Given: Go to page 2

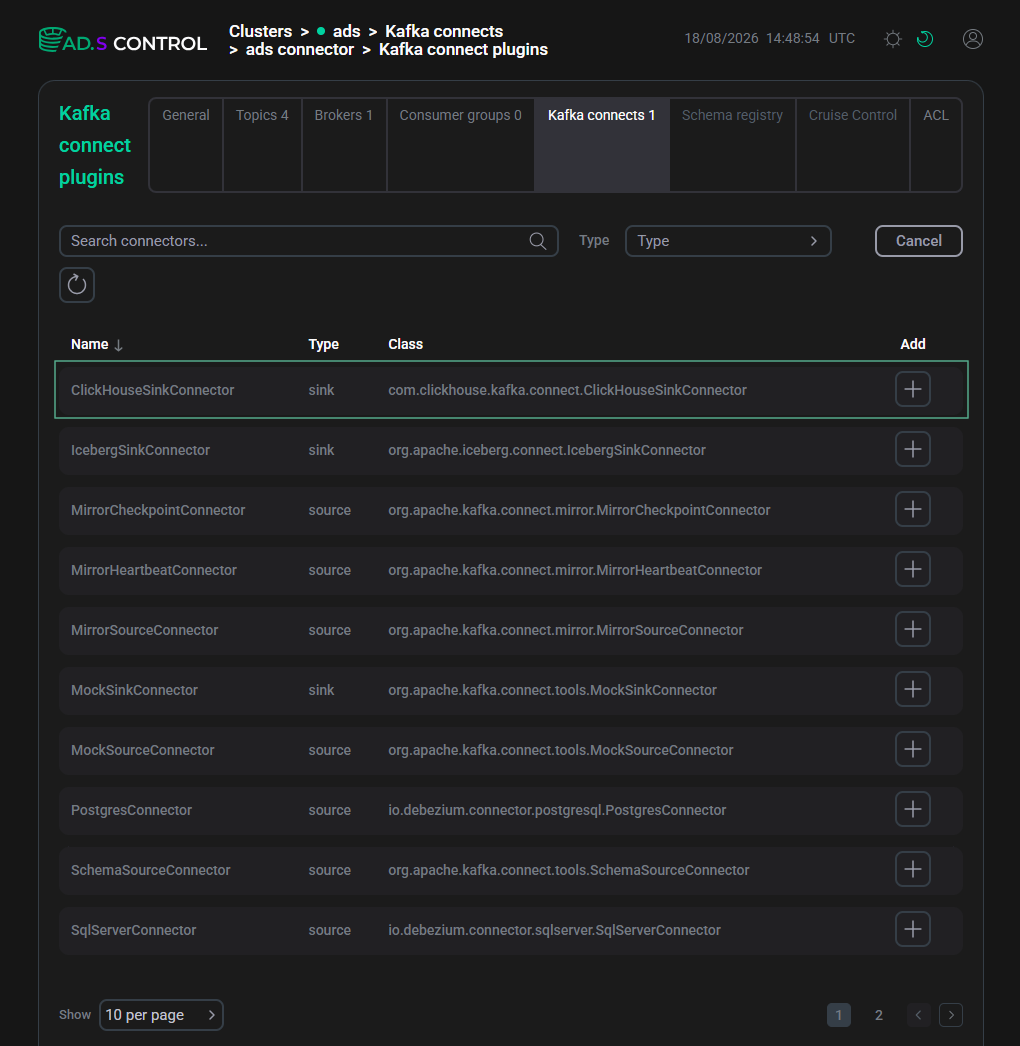Looking at the screenshot, I should pos(879,1015).
